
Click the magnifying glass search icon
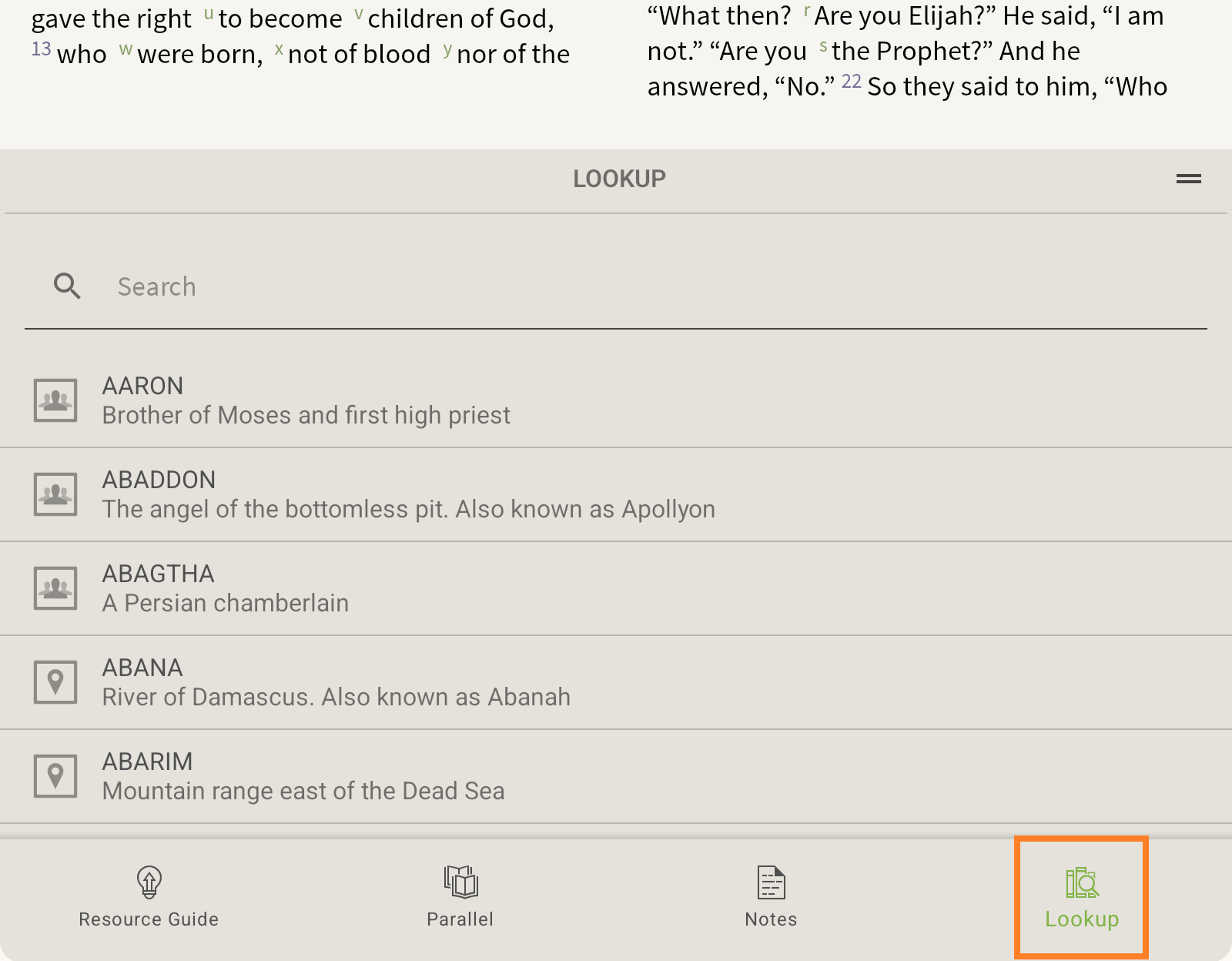click(x=67, y=286)
